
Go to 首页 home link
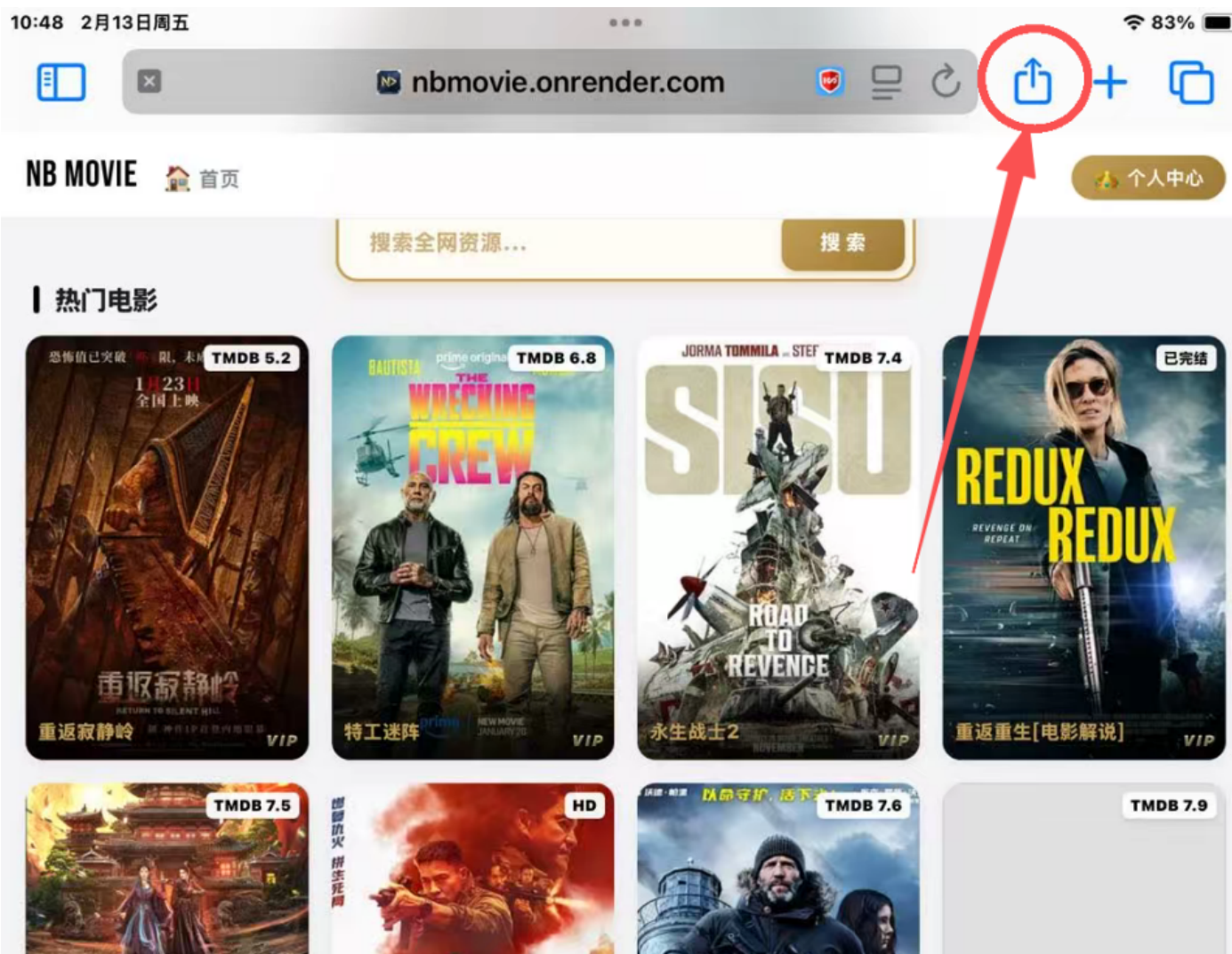click(203, 179)
